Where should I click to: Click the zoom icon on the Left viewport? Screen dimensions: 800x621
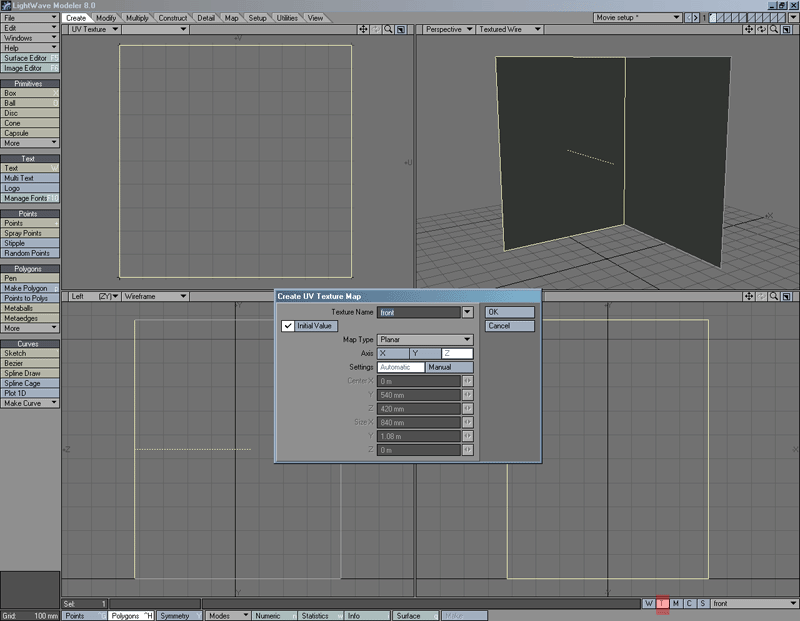[x=774, y=295]
